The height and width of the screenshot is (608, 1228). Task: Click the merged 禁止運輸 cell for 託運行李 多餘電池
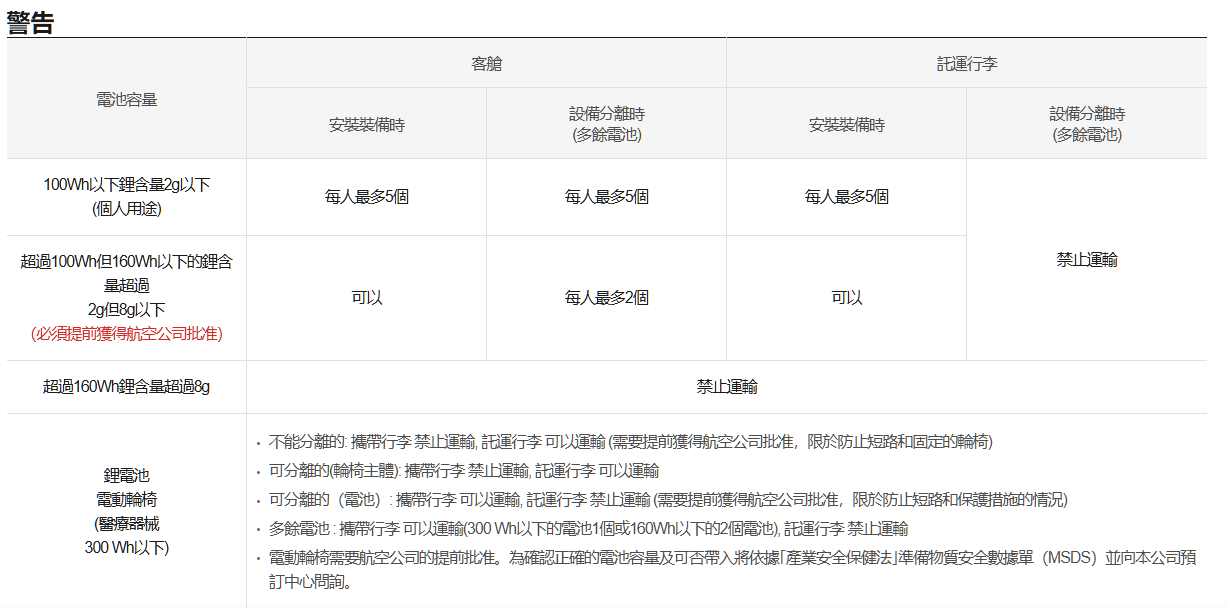pyautogui.click(x=1087, y=260)
